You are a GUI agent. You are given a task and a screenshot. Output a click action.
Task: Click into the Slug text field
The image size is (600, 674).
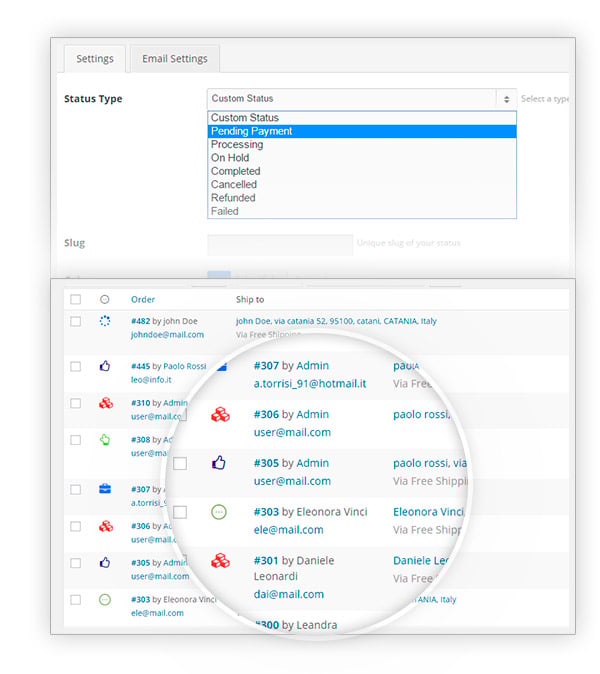click(x=280, y=245)
